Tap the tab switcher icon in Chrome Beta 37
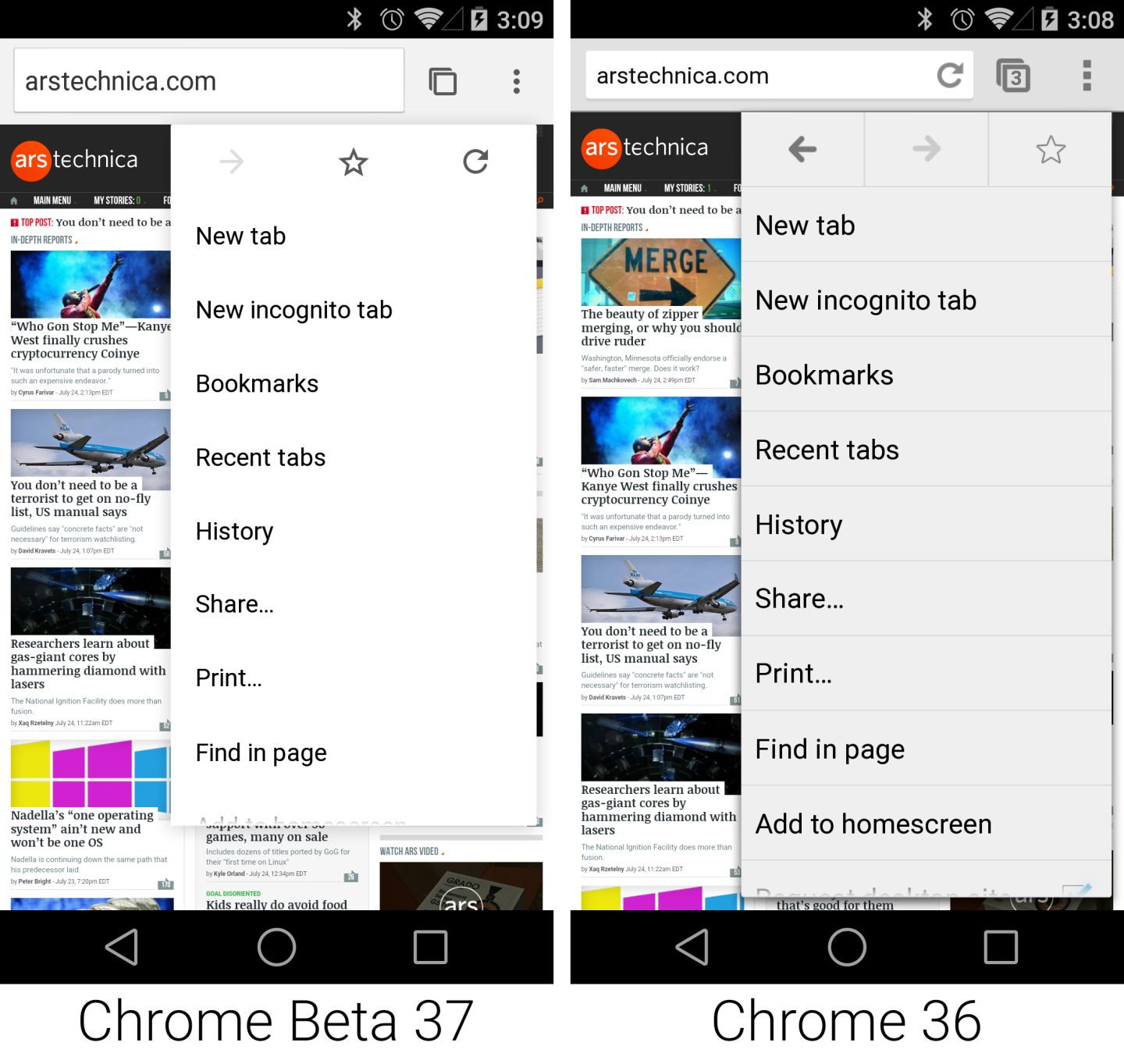The image size is (1124, 1064). (443, 80)
